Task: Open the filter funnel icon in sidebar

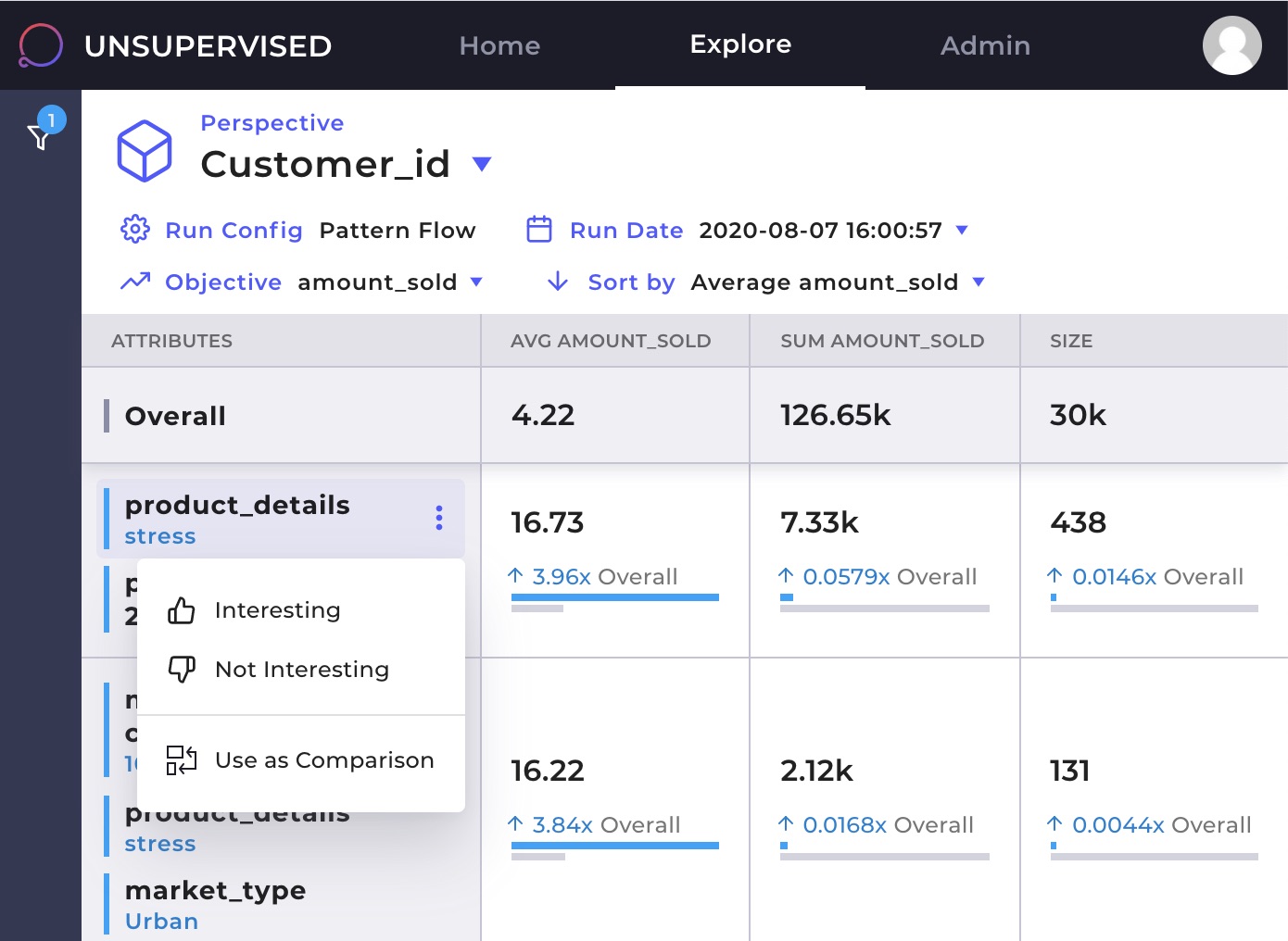Action: point(39,138)
